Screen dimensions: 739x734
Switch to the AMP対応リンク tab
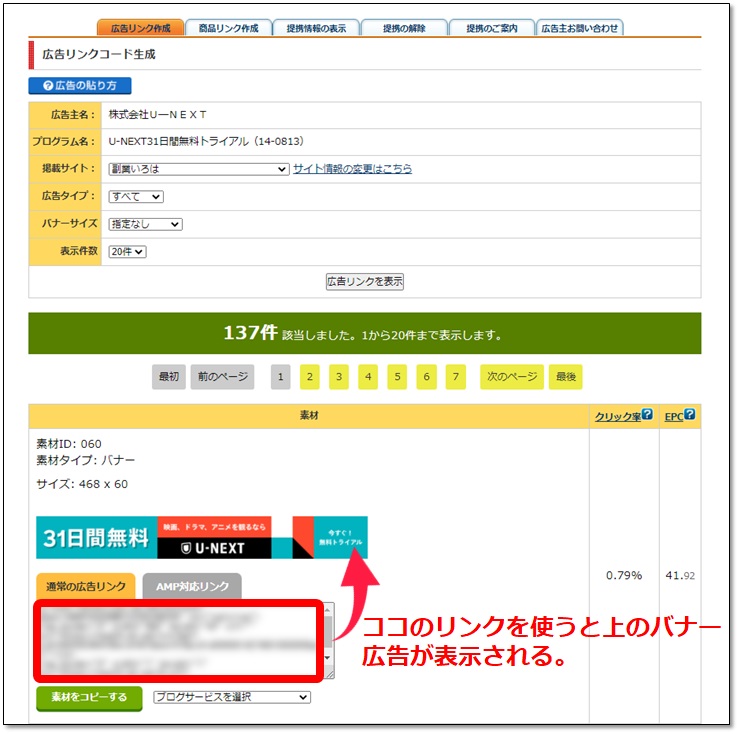click(192, 586)
